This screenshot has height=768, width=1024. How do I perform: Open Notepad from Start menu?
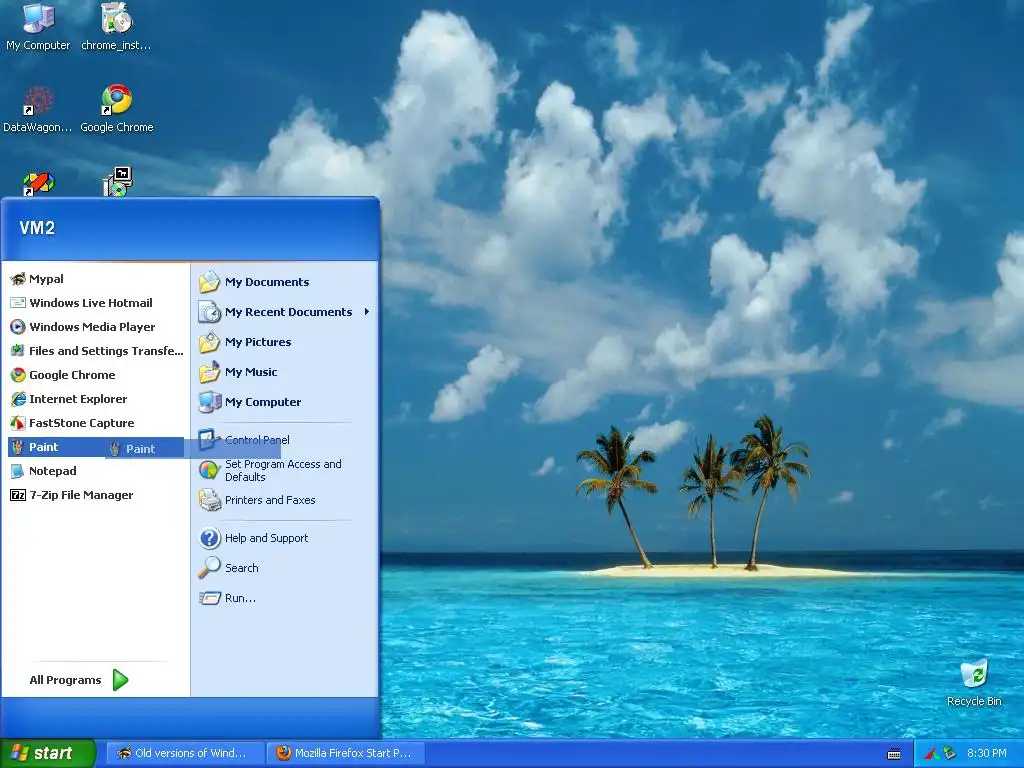tap(95, 471)
